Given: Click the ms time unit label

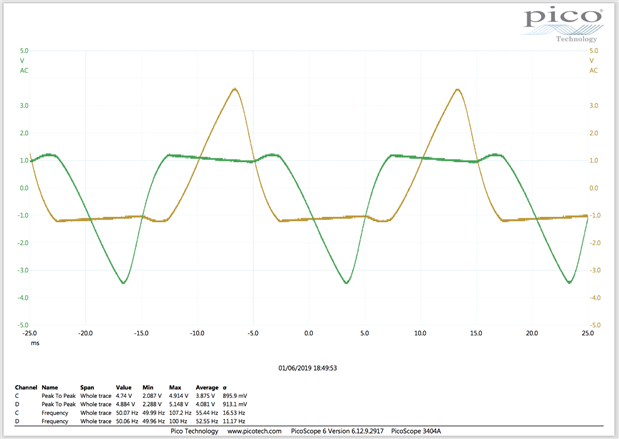Looking at the screenshot, I should pyautogui.click(x=34, y=343).
